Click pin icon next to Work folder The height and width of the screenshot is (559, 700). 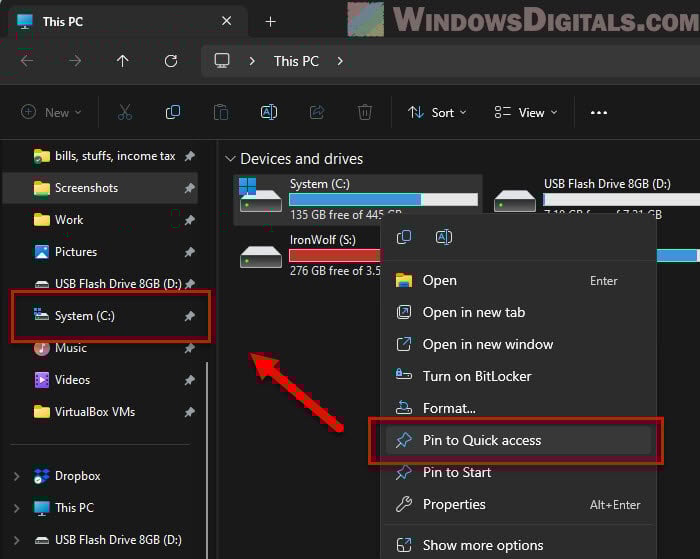coord(190,220)
